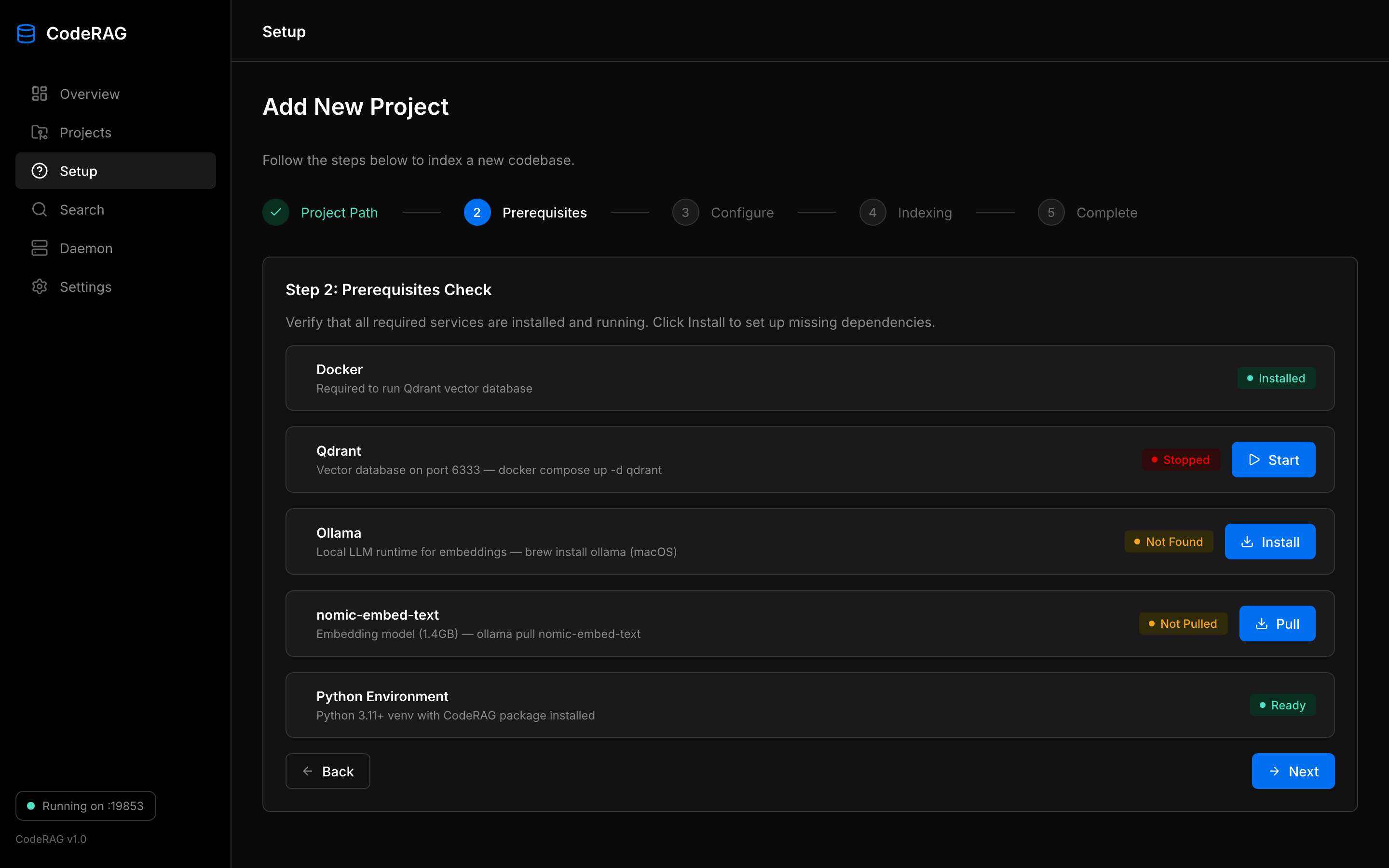Click the Running on :19853 status badge
The image size is (1389, 868).
tap(85, 806)
